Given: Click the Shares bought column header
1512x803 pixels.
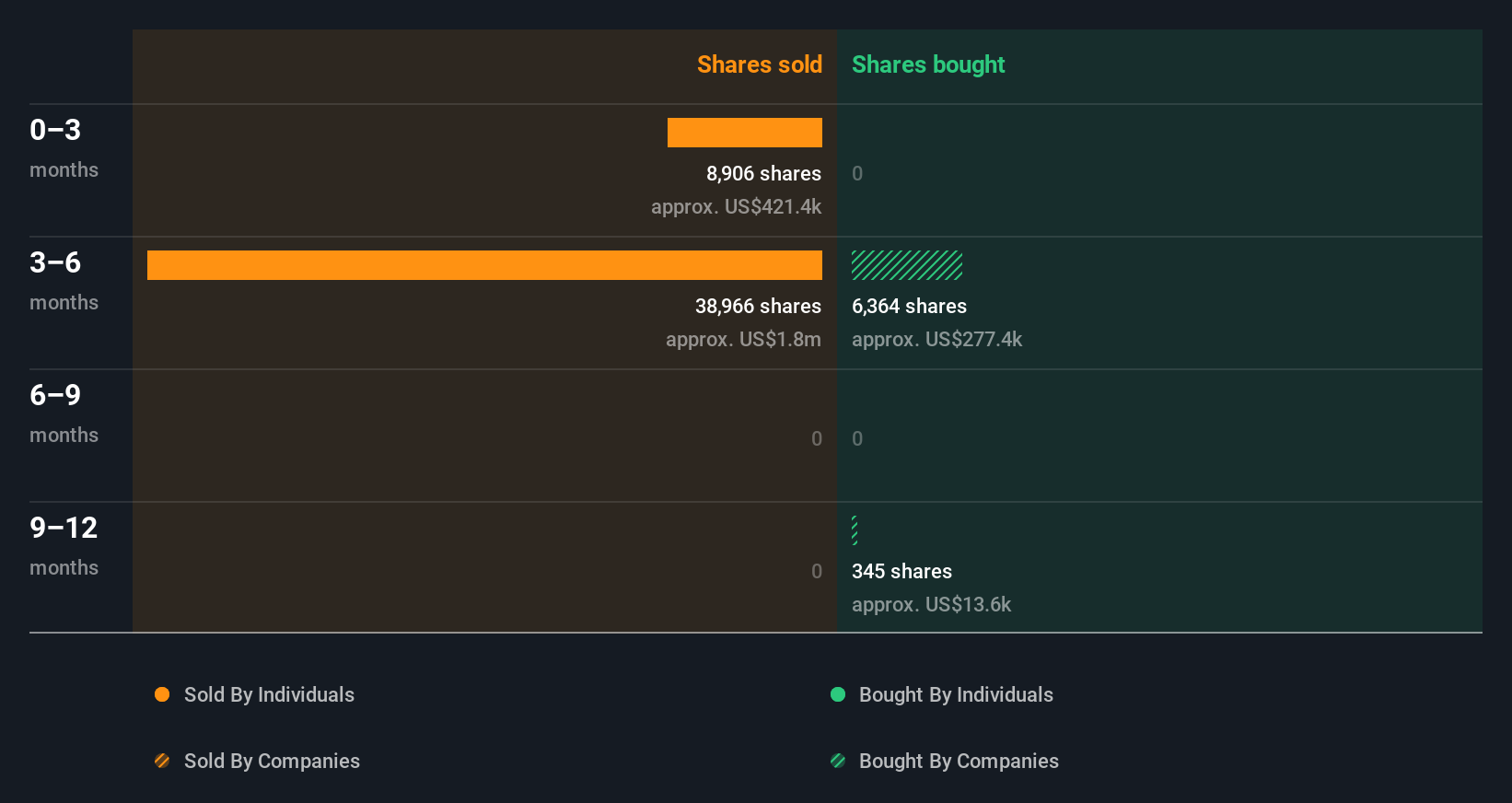Looking at the screenshot, I should [x=928, y=64].
